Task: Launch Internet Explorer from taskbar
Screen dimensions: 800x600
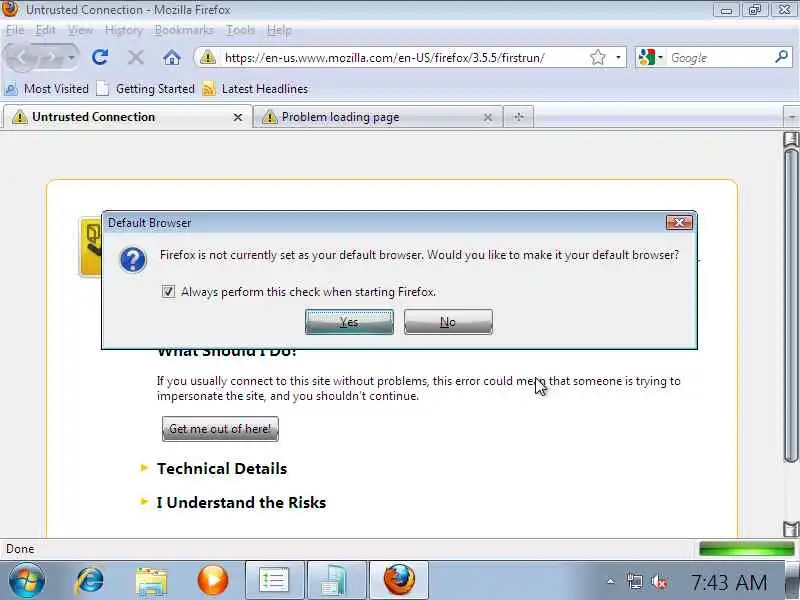Action: [90, 581]
